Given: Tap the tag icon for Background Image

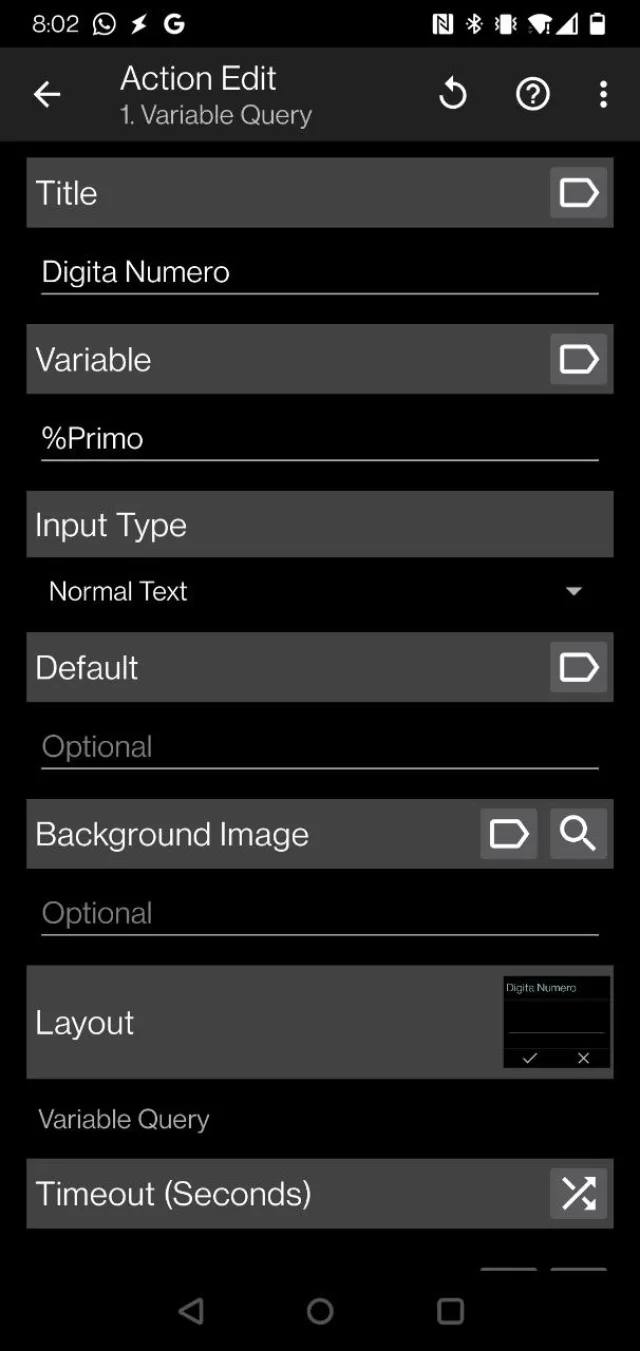Looking at the screenshot, I should click(x=508, y=834).
